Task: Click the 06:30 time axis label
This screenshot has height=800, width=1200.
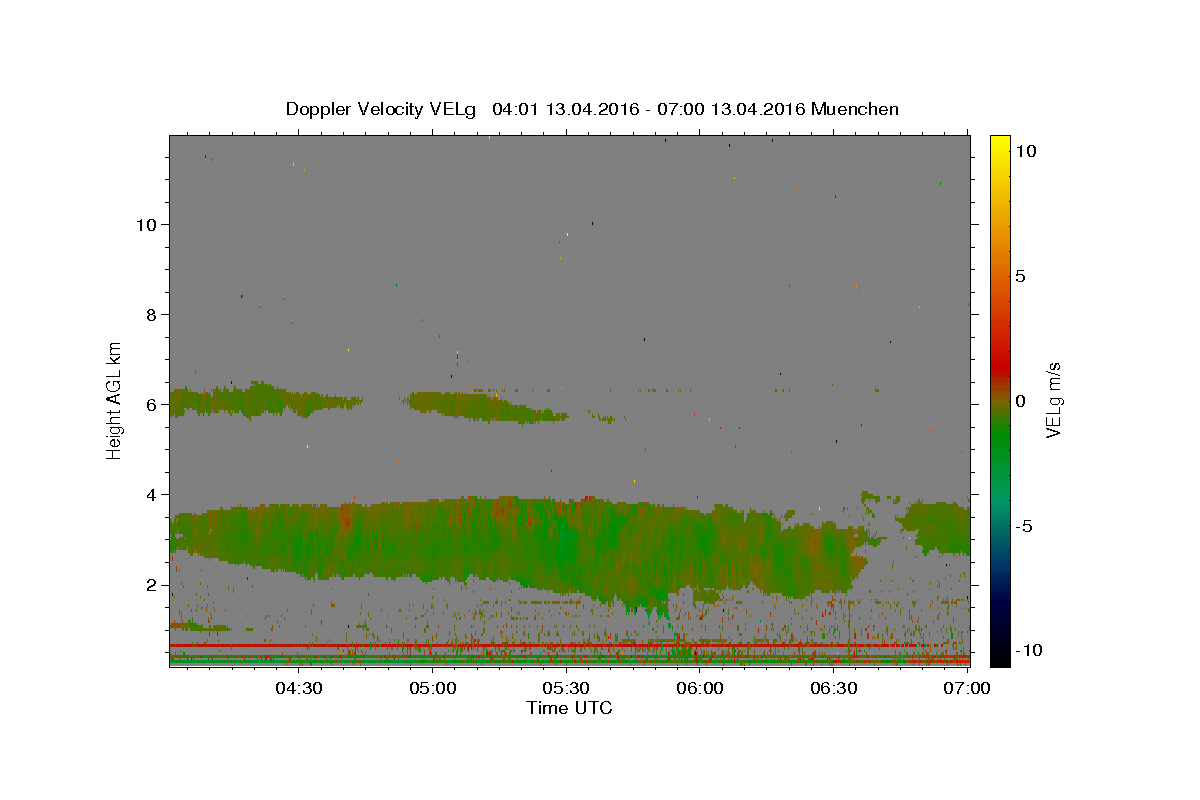Action: click(x=834, y=688)
